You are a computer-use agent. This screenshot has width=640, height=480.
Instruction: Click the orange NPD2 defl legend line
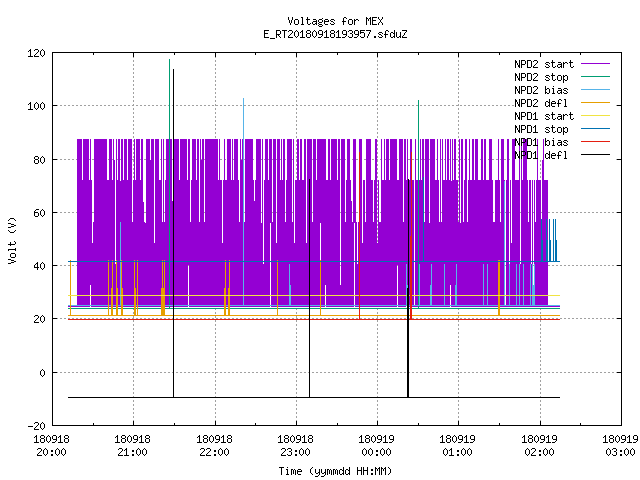tap(595, 103)
